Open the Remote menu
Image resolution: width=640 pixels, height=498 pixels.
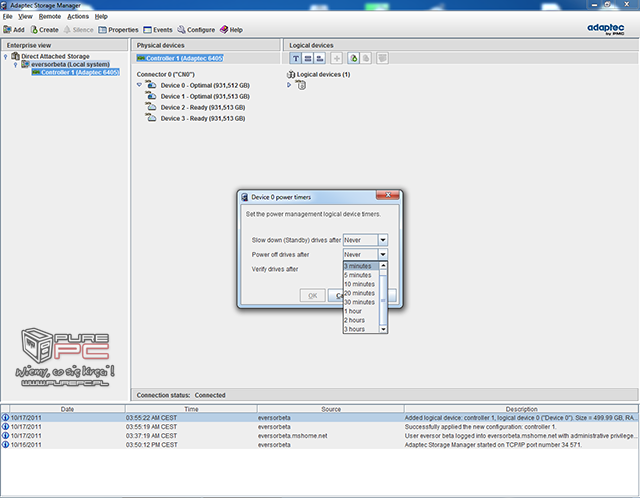pyautogui.click(x=49, y=17)
